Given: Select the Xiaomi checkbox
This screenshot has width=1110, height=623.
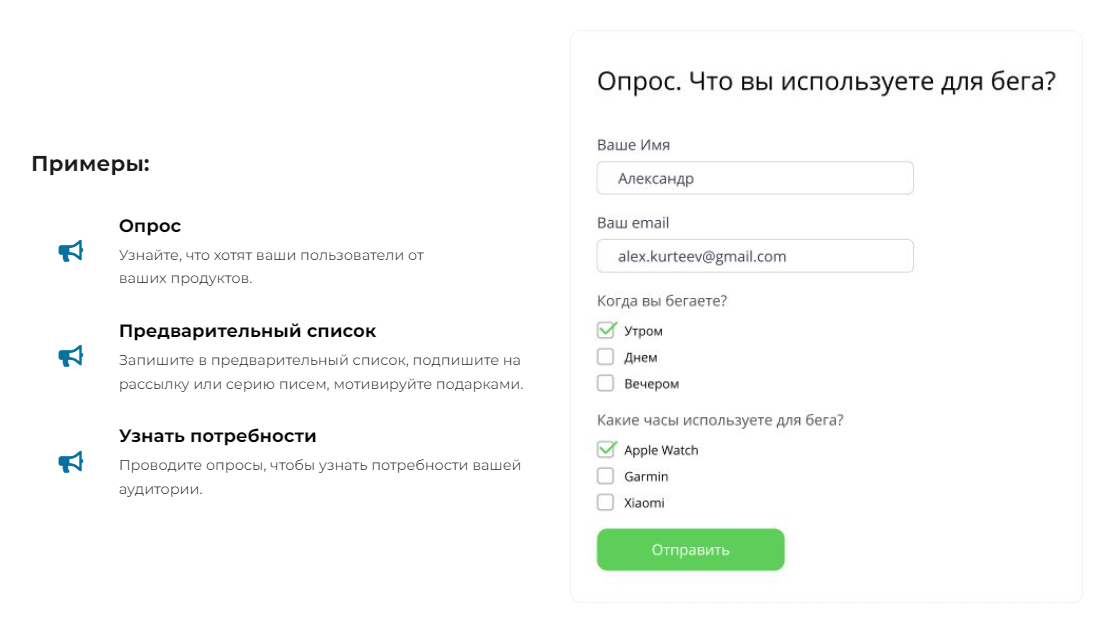Looking at the screenshot, I should tap(605, 502).
